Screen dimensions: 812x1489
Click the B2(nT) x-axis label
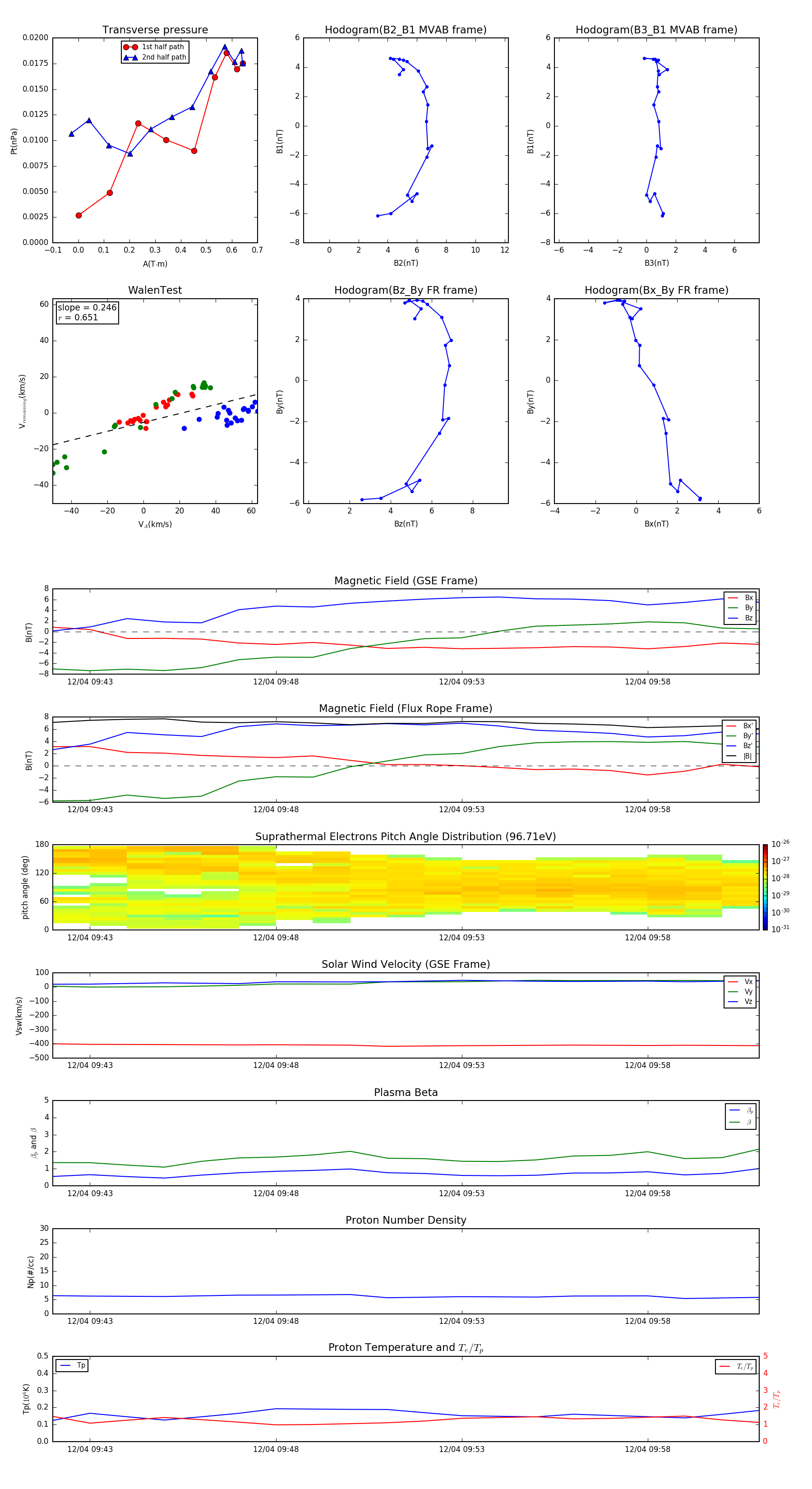[x=406, y=264]
